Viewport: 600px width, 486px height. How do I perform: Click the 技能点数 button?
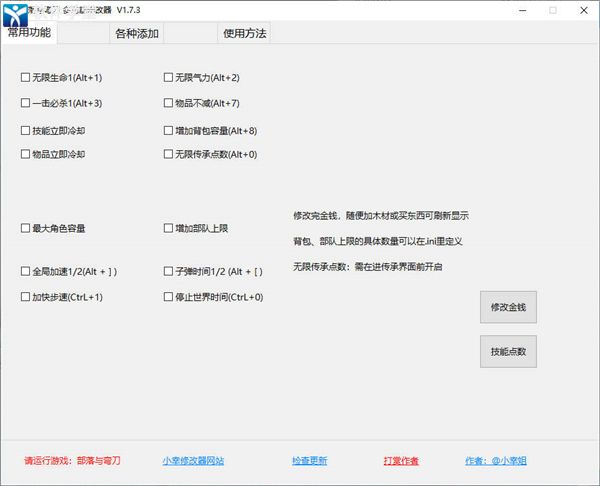tap(509, 353)
